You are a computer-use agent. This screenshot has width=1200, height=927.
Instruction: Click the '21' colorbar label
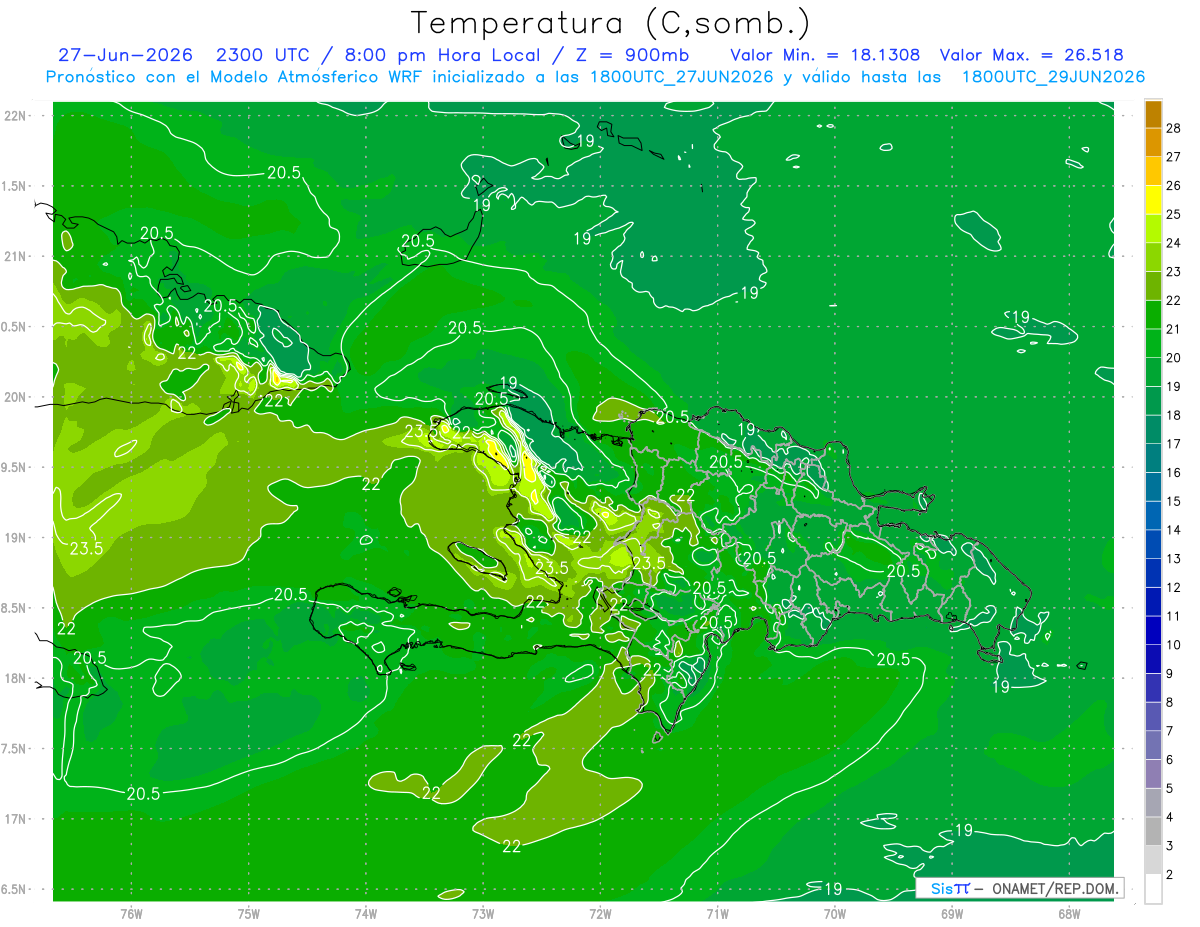[1174, 329]
